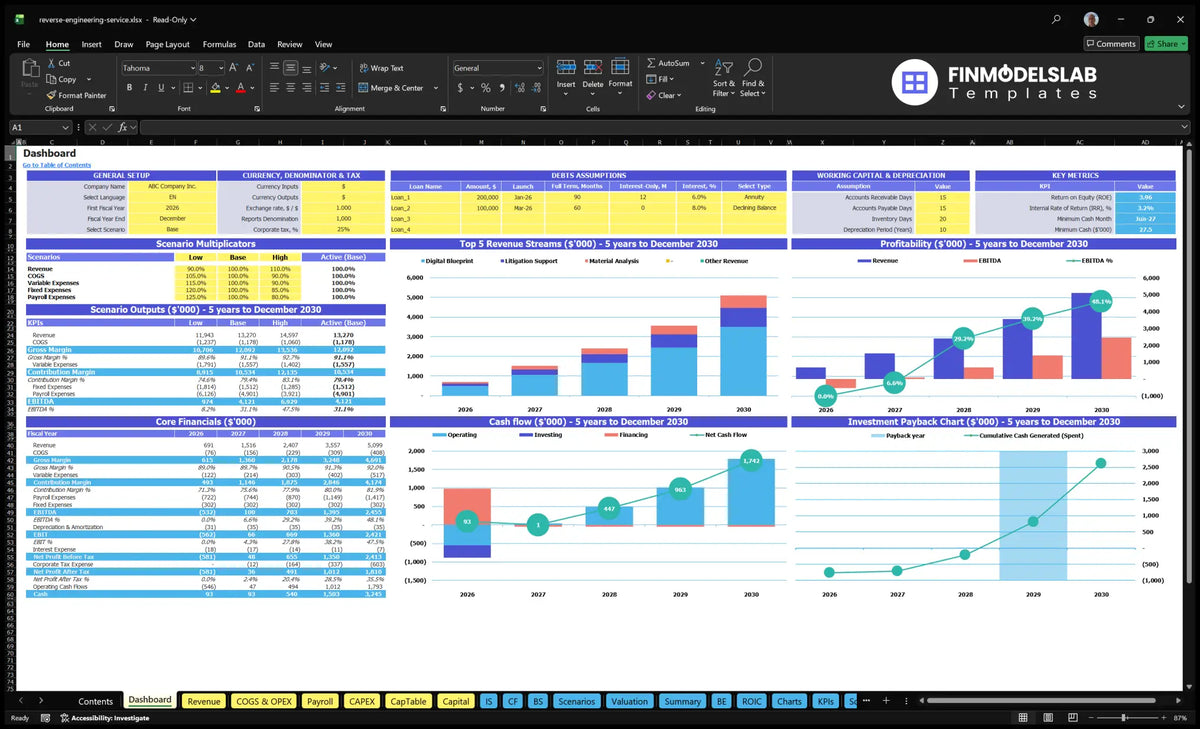1200x729 pixels.
Task: Click the new sheet plus button
Action: click(x=885, y=701)
